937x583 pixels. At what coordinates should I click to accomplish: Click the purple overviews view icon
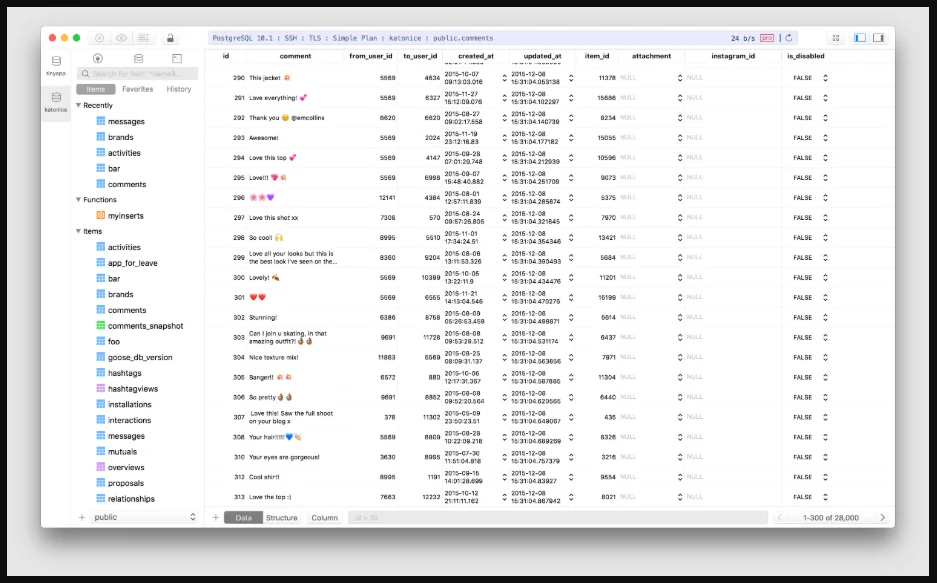100,467
